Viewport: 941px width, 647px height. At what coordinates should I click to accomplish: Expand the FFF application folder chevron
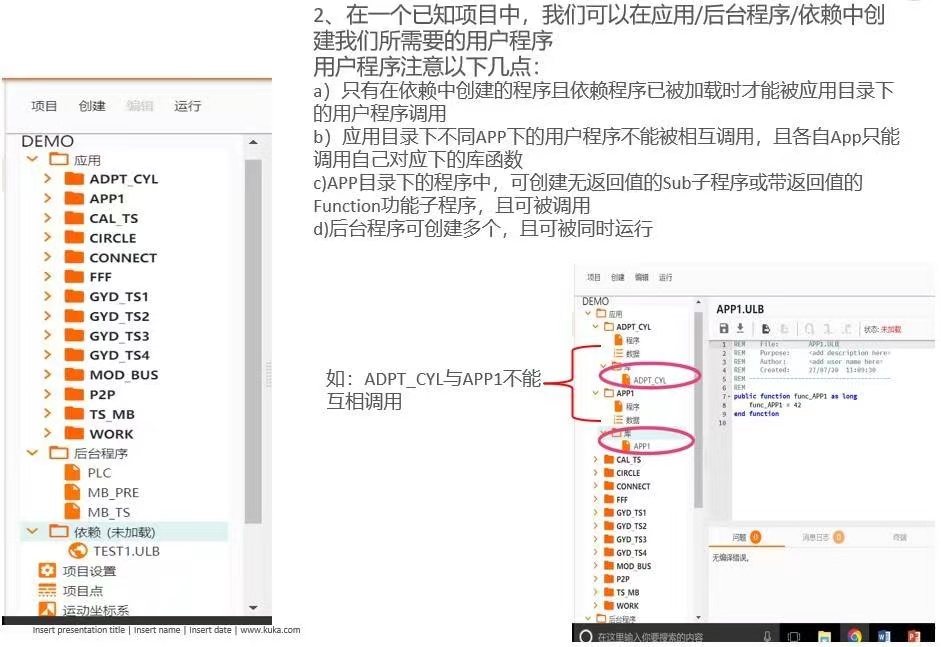click(x=47, y=277)
